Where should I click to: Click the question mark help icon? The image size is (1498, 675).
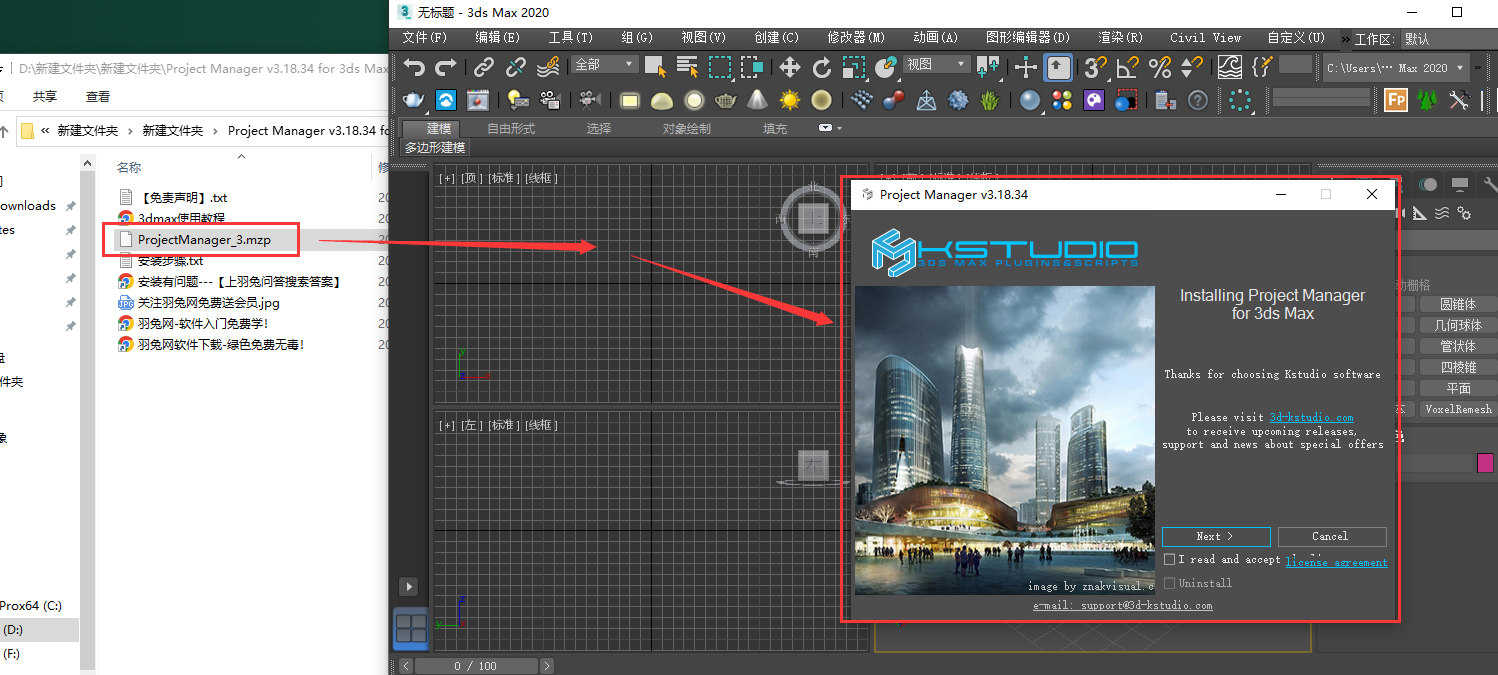pos(1198,100)
